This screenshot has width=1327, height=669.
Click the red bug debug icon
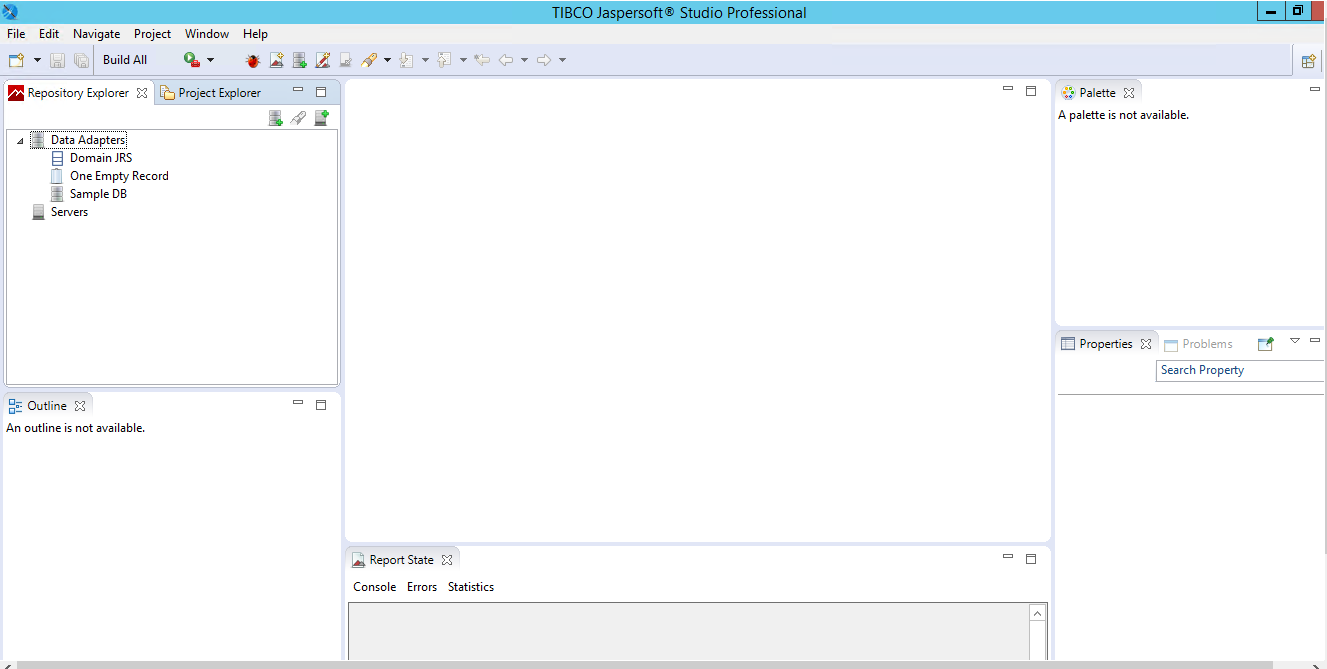tap(252, 60)
